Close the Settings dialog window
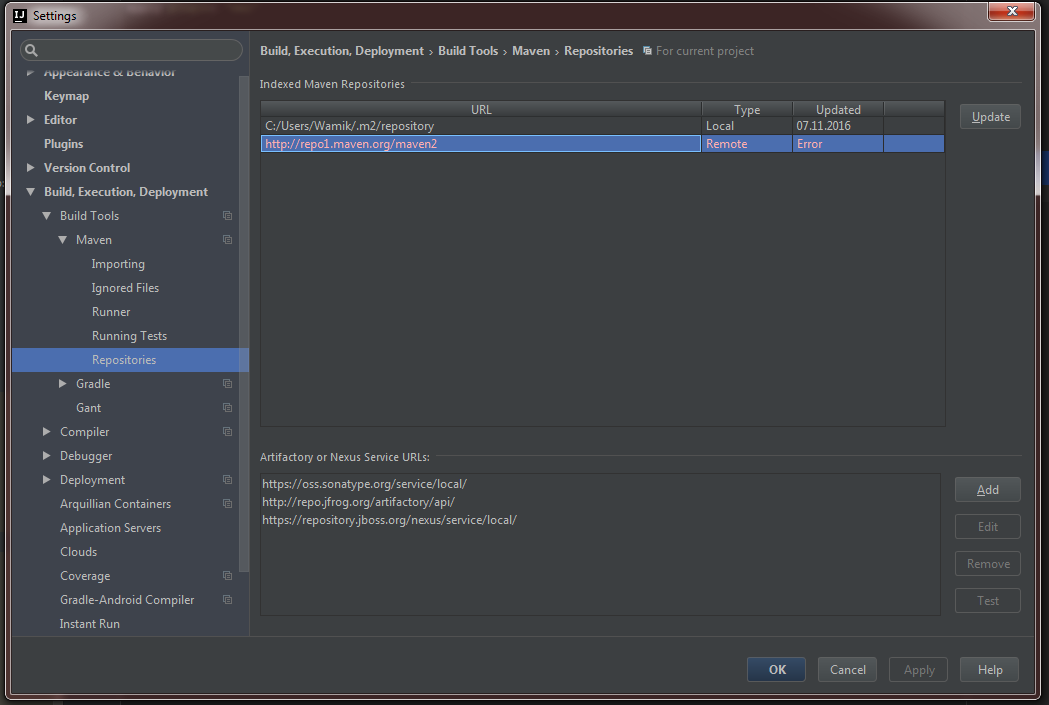The width and height of the screenshot is (1049, 705). click(x=1012, y=11)
